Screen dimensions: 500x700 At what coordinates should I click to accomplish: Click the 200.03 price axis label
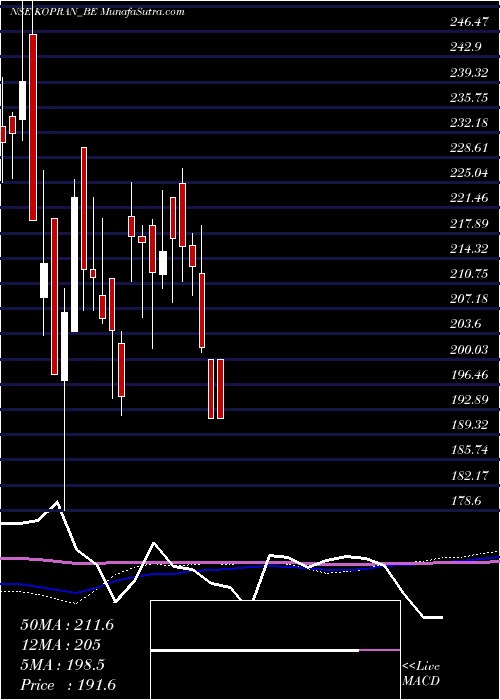click(x=469, y=350)
